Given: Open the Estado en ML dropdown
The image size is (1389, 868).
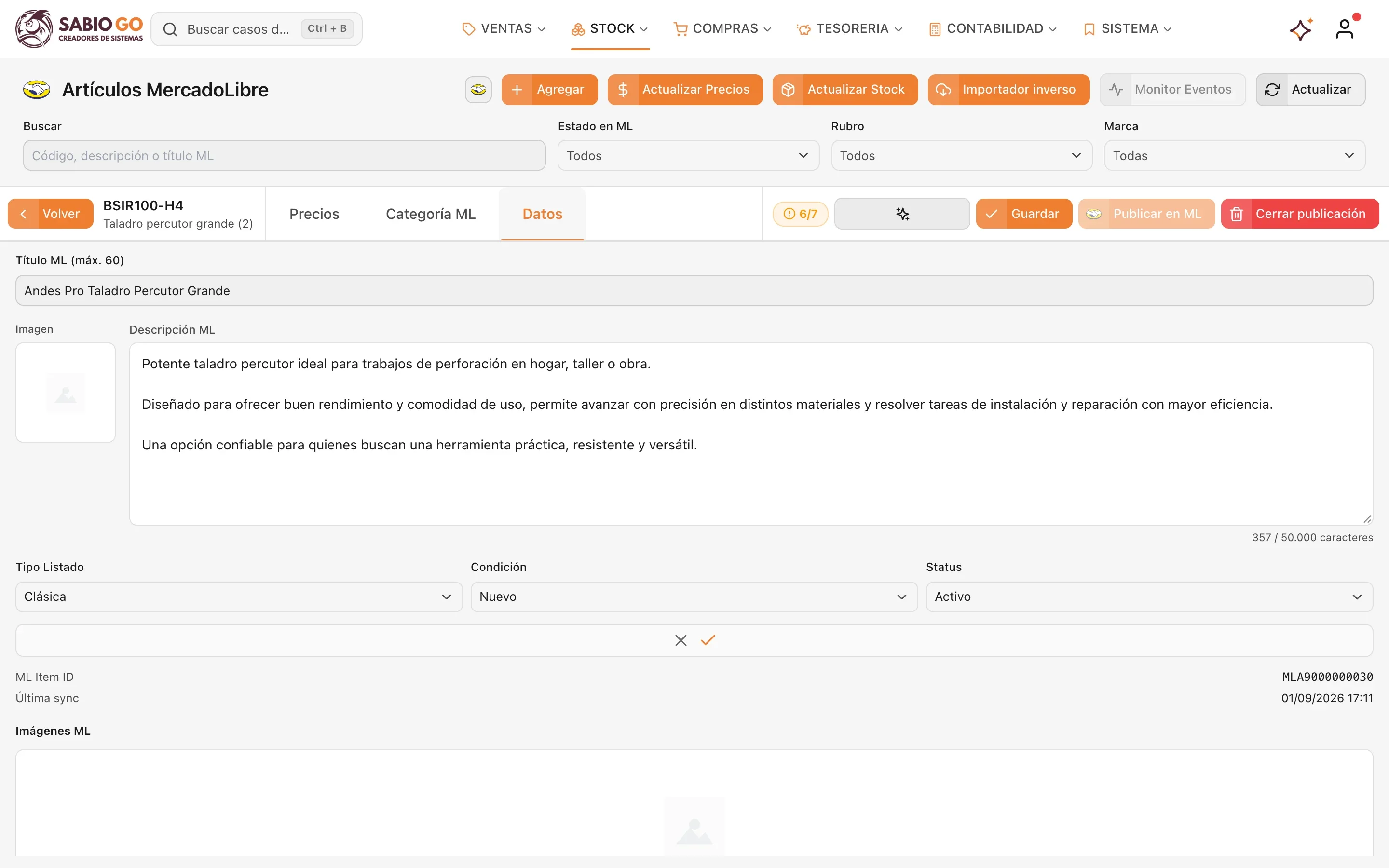Looking at the screenshot, I should click(x=688, y=156).
